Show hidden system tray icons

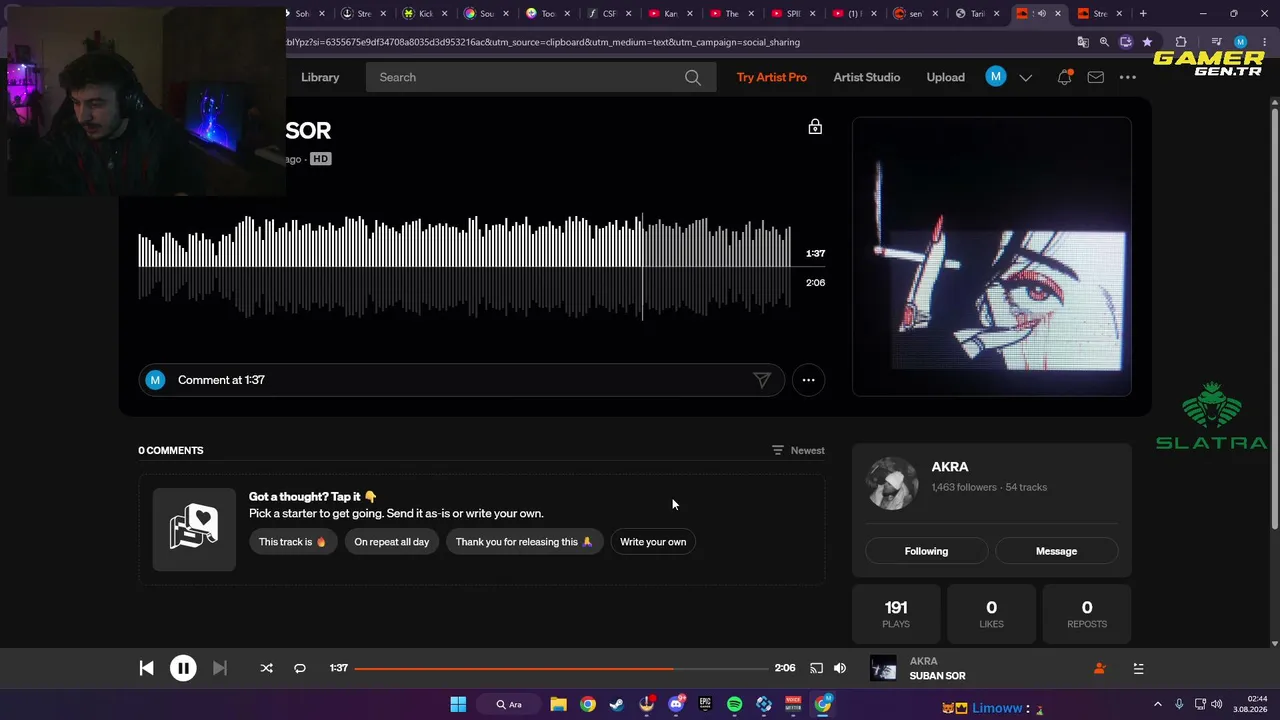click(x=1158, y=704)
